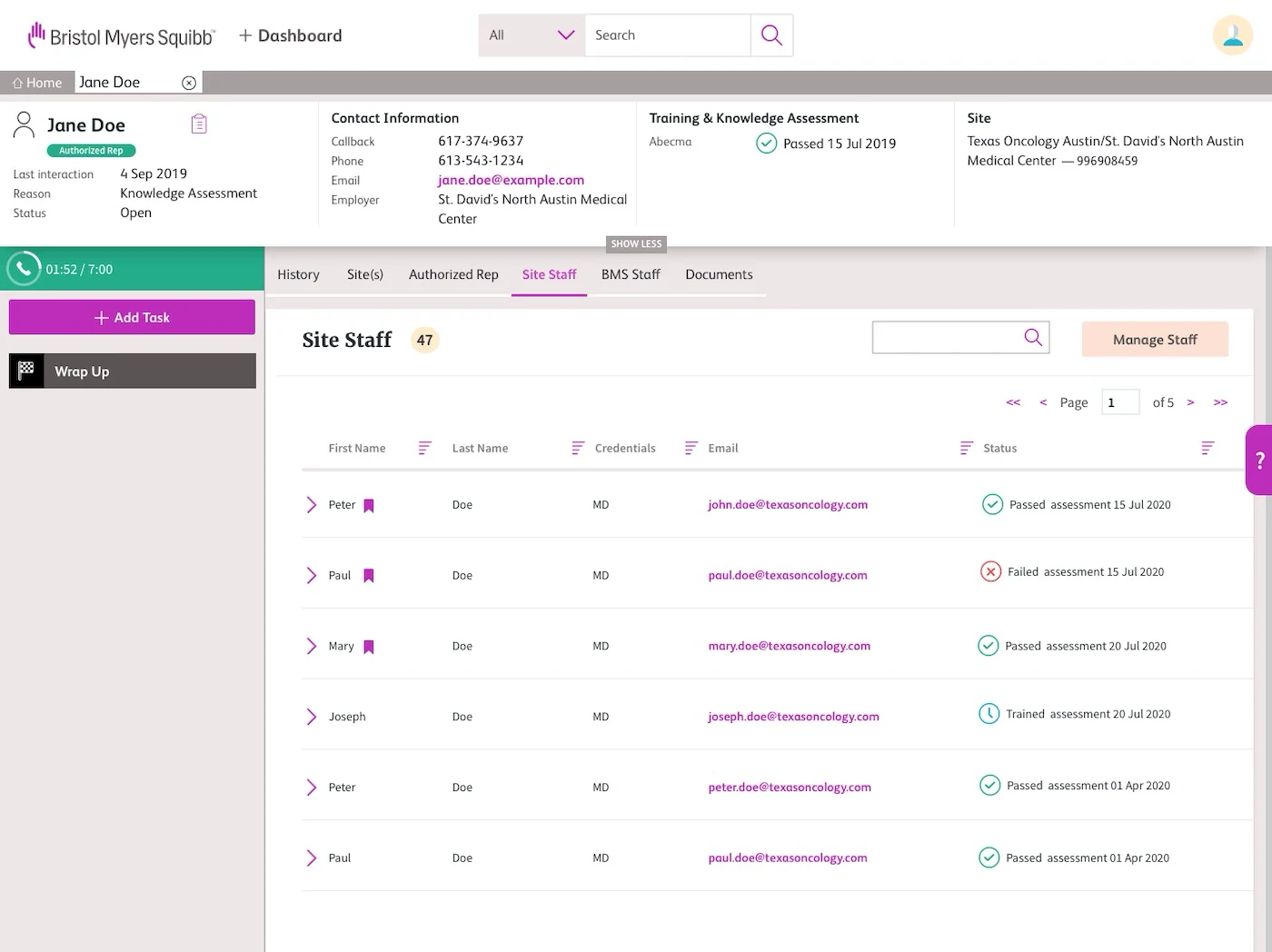Open john.doe@texasoncology.com email link
1272x952 pixels.
tap(788, 504)
